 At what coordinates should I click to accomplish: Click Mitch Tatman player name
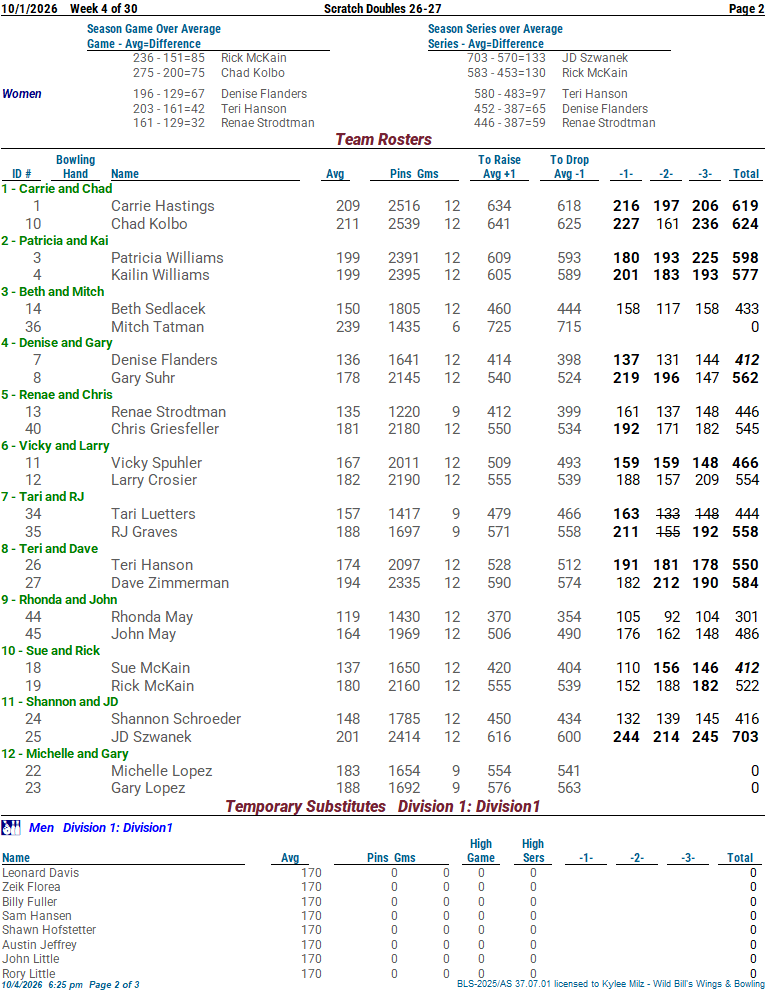click(x=157, y=327)
